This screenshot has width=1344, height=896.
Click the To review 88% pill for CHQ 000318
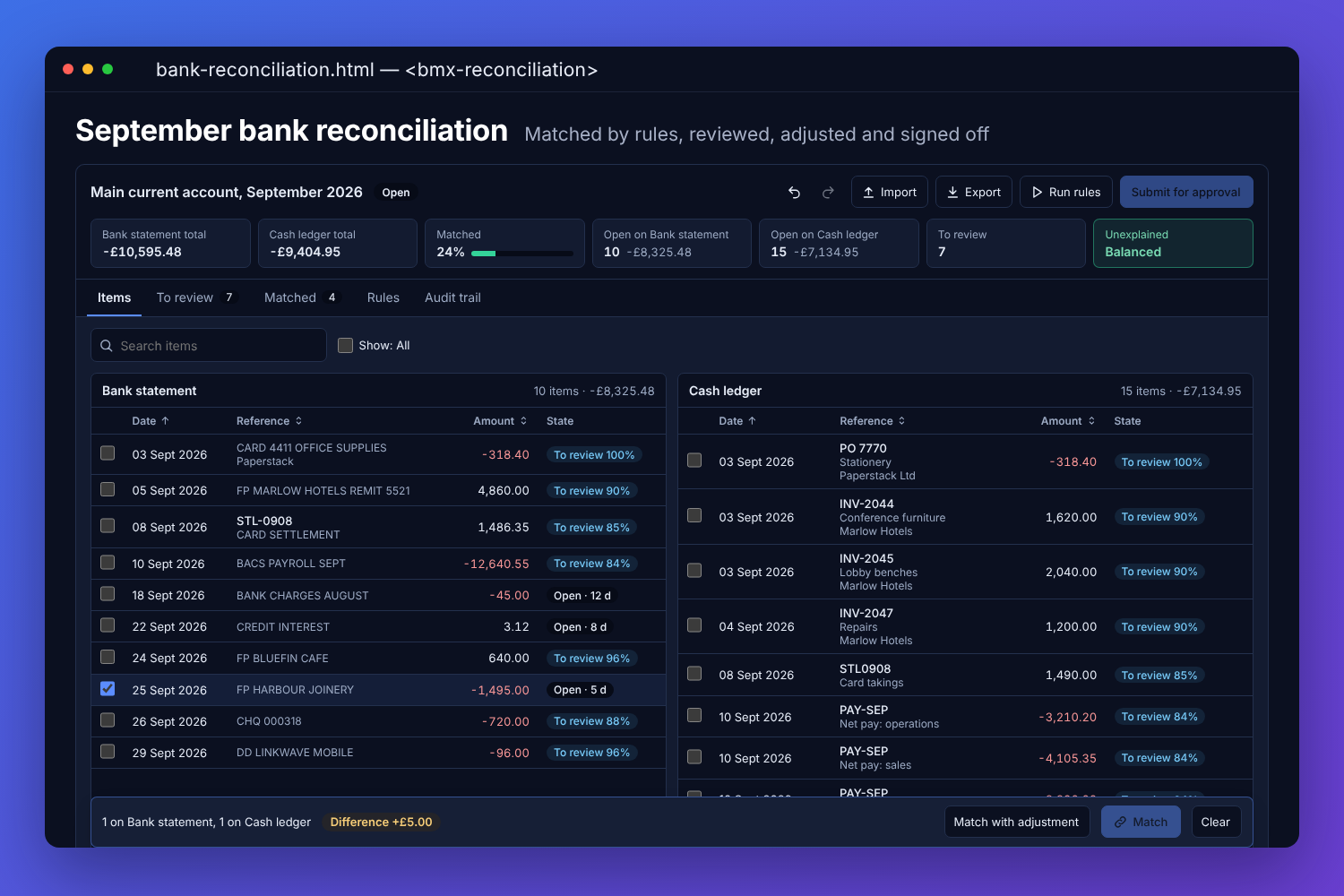[x=591, y=721]
